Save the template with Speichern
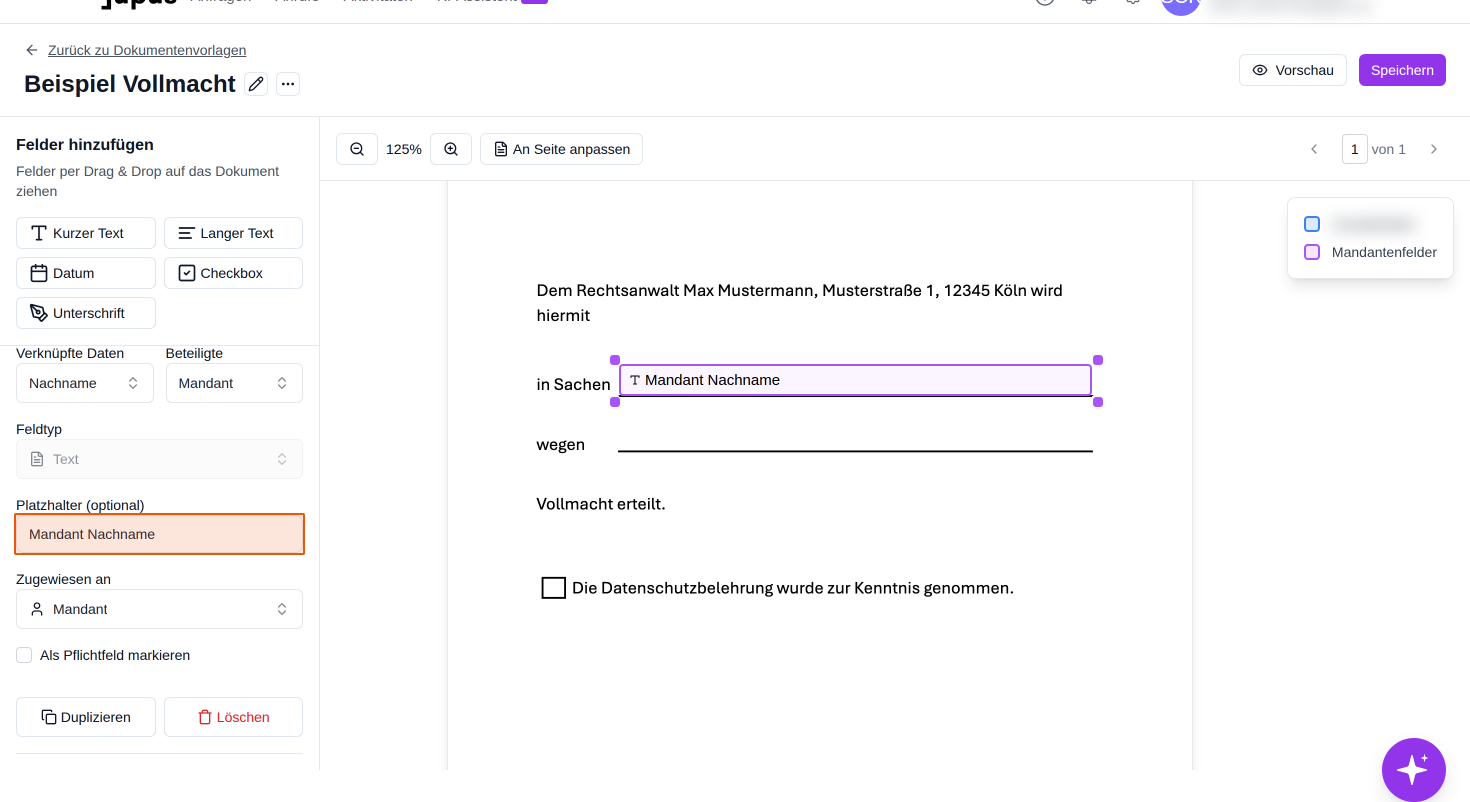This screenshot has height=802, width=1470. (x=1402, y=70)
